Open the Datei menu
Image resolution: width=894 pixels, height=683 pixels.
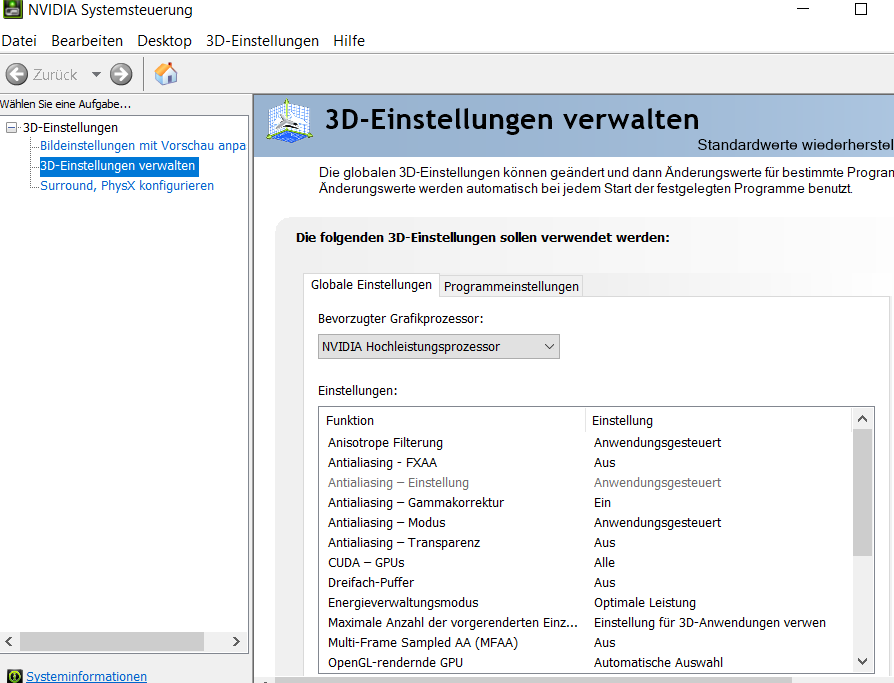point(19,41)
